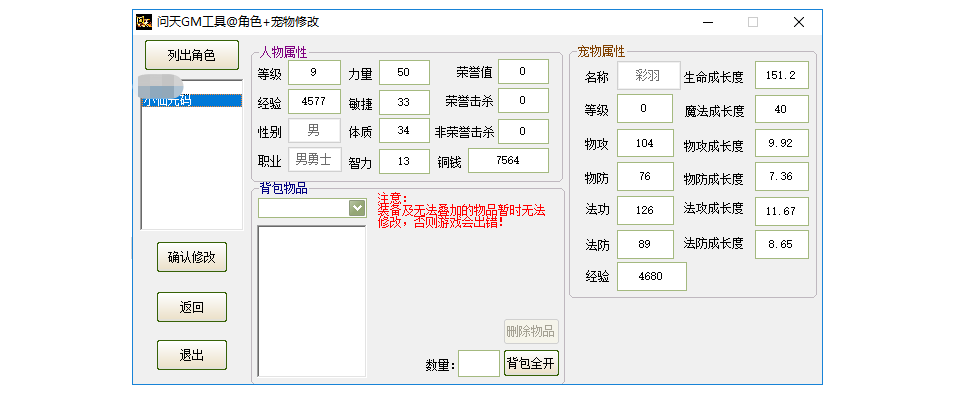
Task: Edit 物防成长度 field showing 7.36
Action: (x=782, y=176)
